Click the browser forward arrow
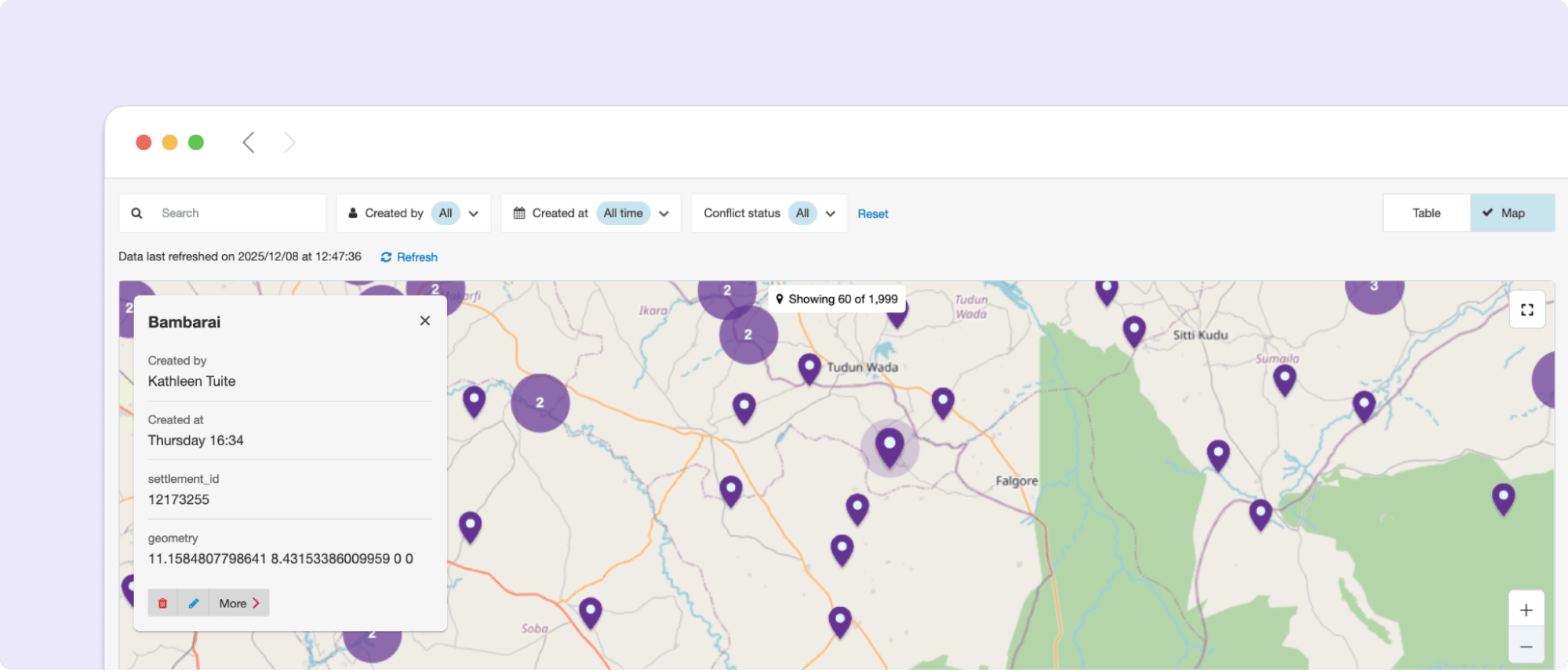This screenshot has height=671, width=1568. [x=289, y=142]
